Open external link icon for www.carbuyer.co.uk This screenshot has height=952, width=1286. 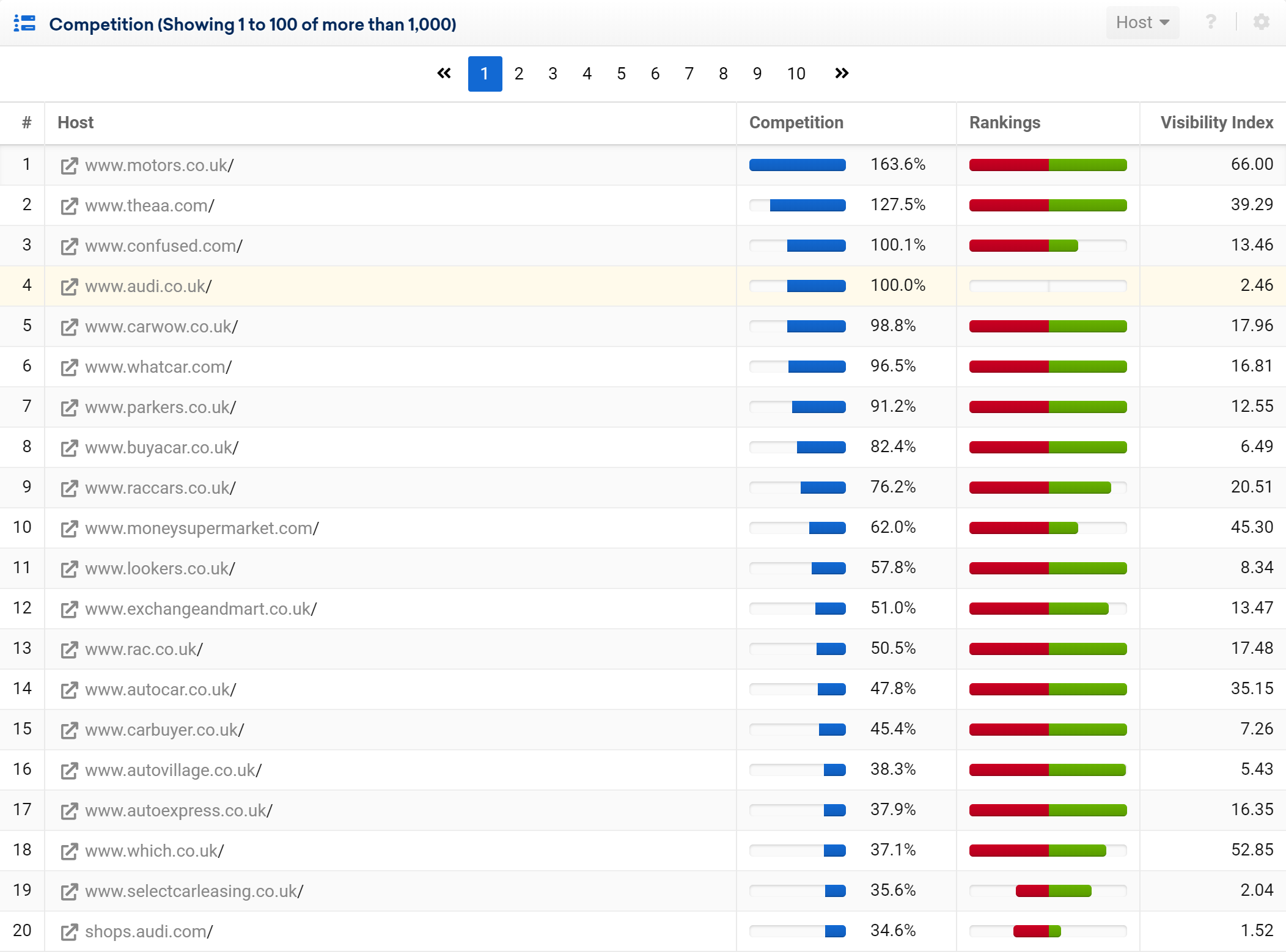pyautogui.click(x=70, y=730)
